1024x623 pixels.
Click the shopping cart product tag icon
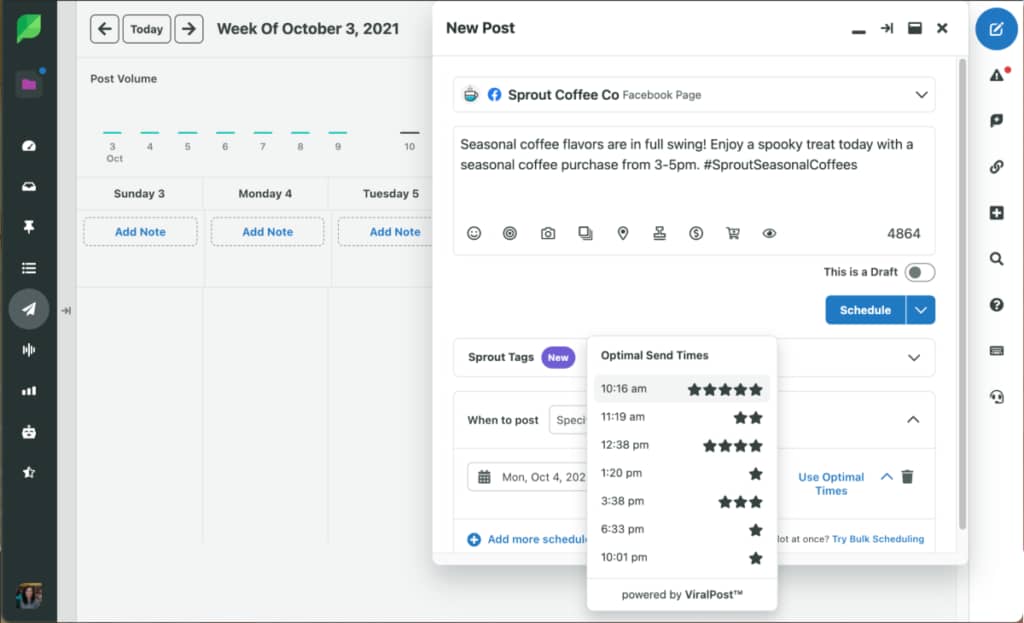point(733,233)
